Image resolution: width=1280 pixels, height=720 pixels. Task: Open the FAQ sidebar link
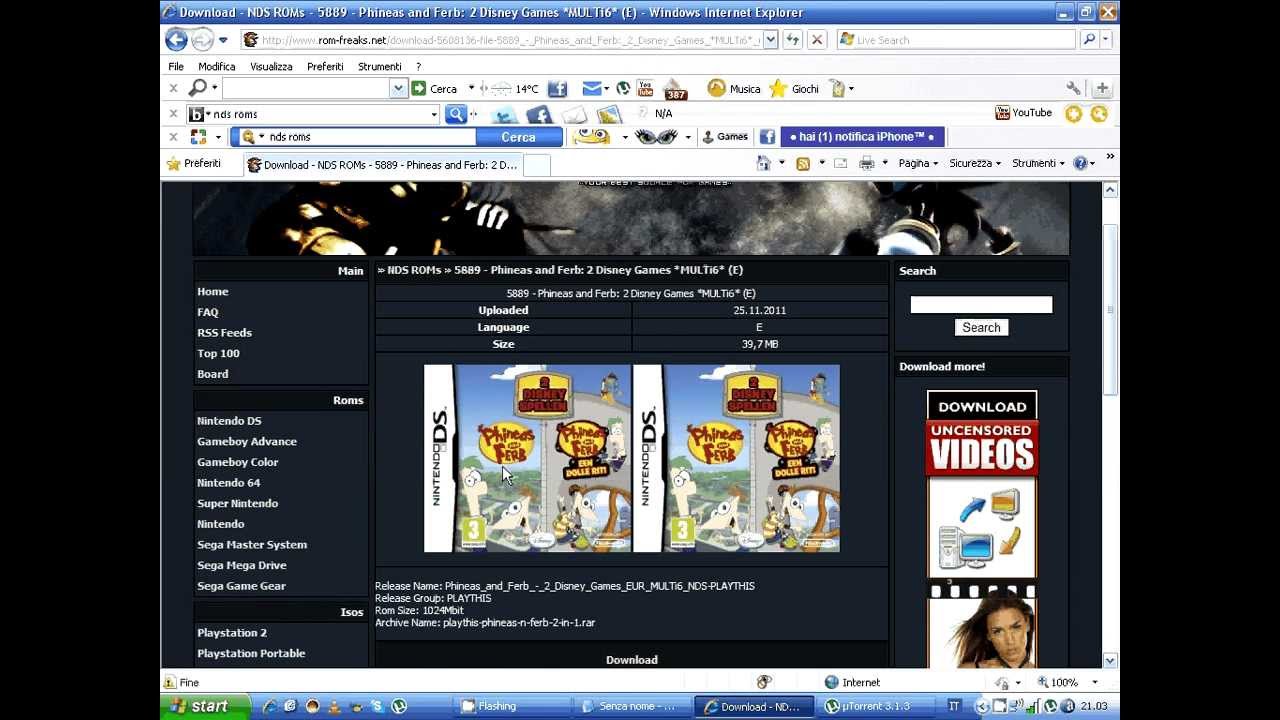pyautogui.click(x=208, y=312)
